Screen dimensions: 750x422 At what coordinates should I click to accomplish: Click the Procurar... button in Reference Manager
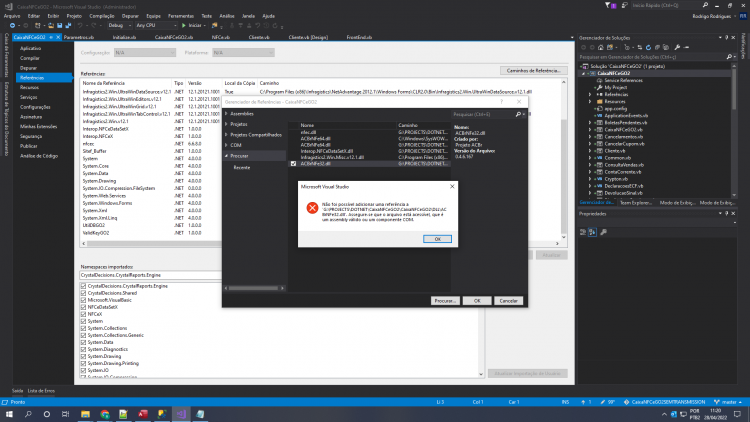click(445, 301)
